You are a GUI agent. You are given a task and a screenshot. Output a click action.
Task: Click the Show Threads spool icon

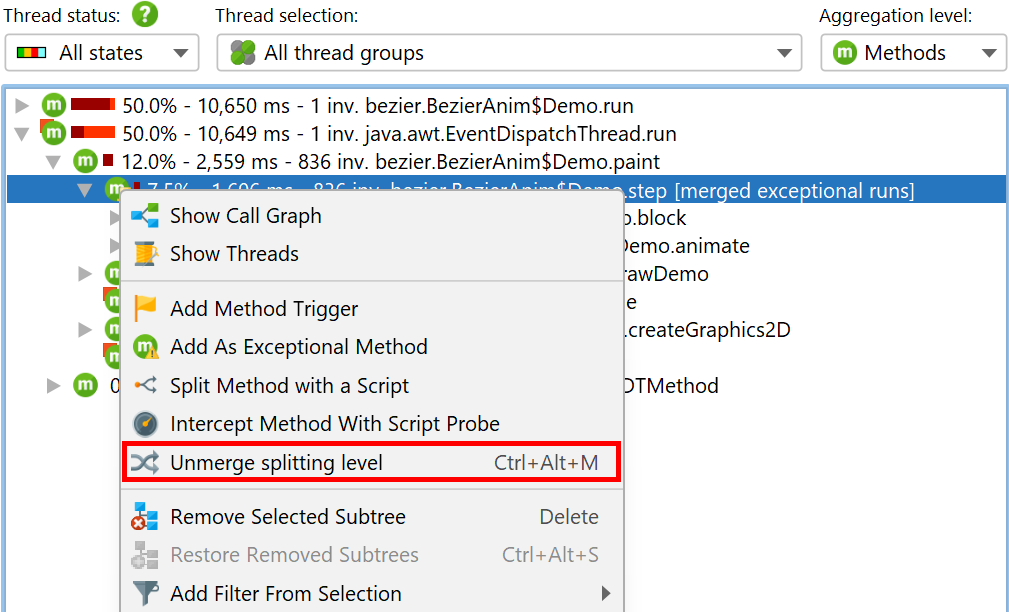pyautogui.click(x=145, y=254)
